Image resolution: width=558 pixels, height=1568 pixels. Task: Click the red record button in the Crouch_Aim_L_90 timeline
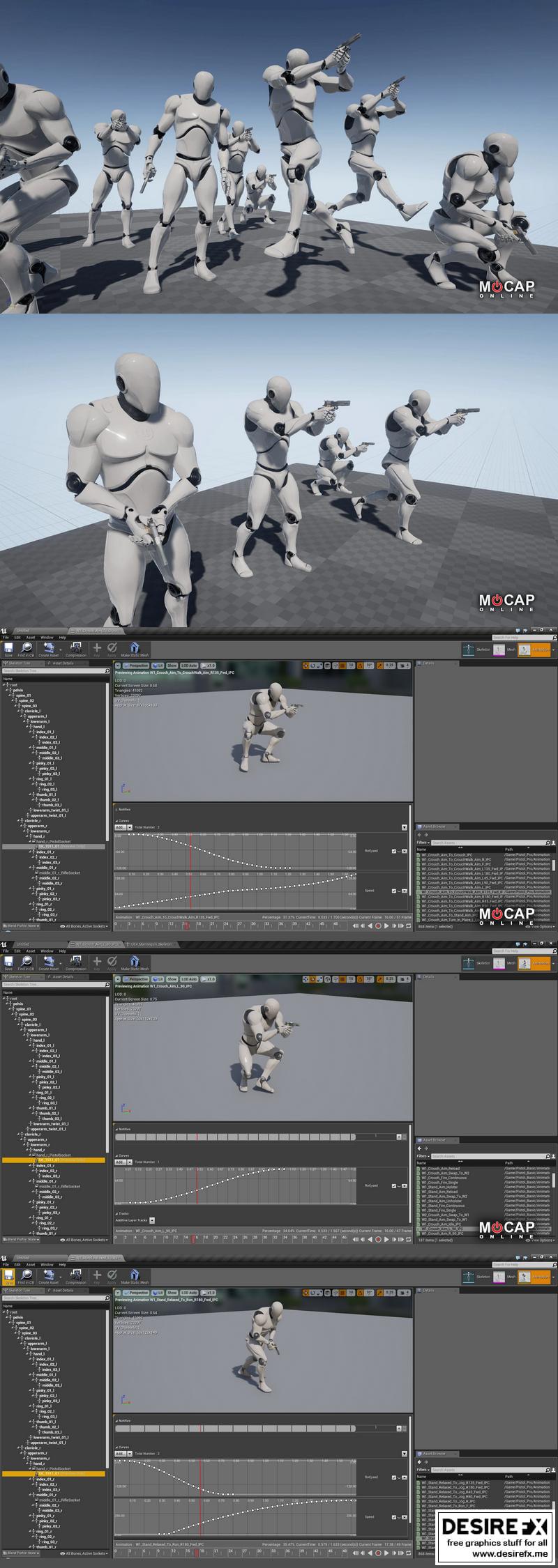pos(378,1240)
